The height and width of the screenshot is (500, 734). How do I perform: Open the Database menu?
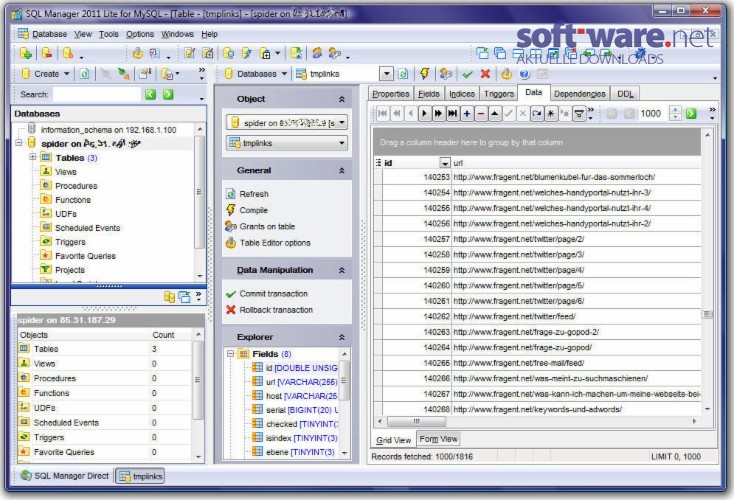click(49, 34)
